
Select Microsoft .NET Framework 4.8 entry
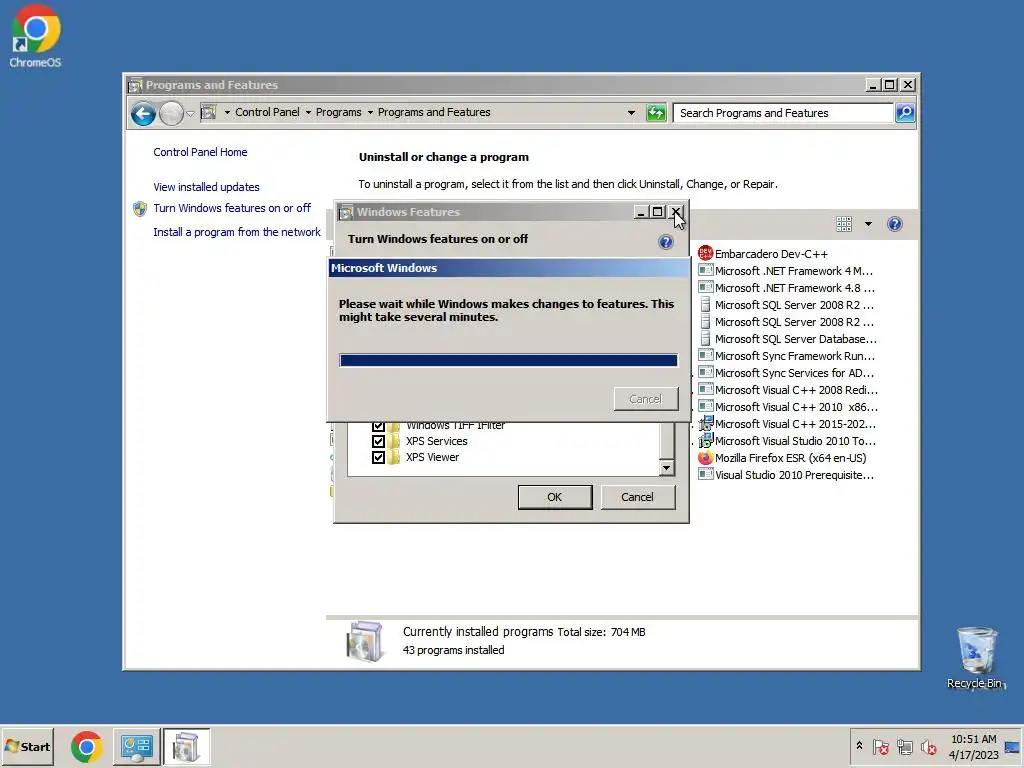click(786, 288)
